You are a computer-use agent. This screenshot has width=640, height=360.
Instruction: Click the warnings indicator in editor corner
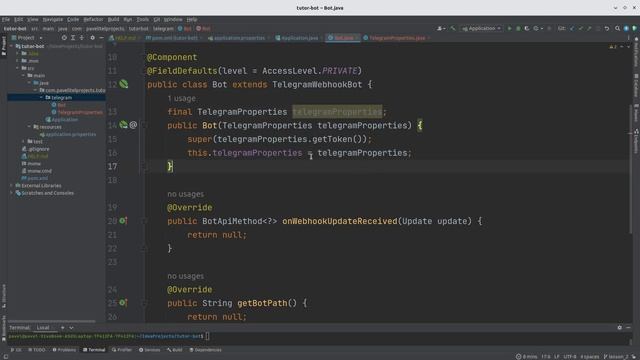[x=613, y=47]
